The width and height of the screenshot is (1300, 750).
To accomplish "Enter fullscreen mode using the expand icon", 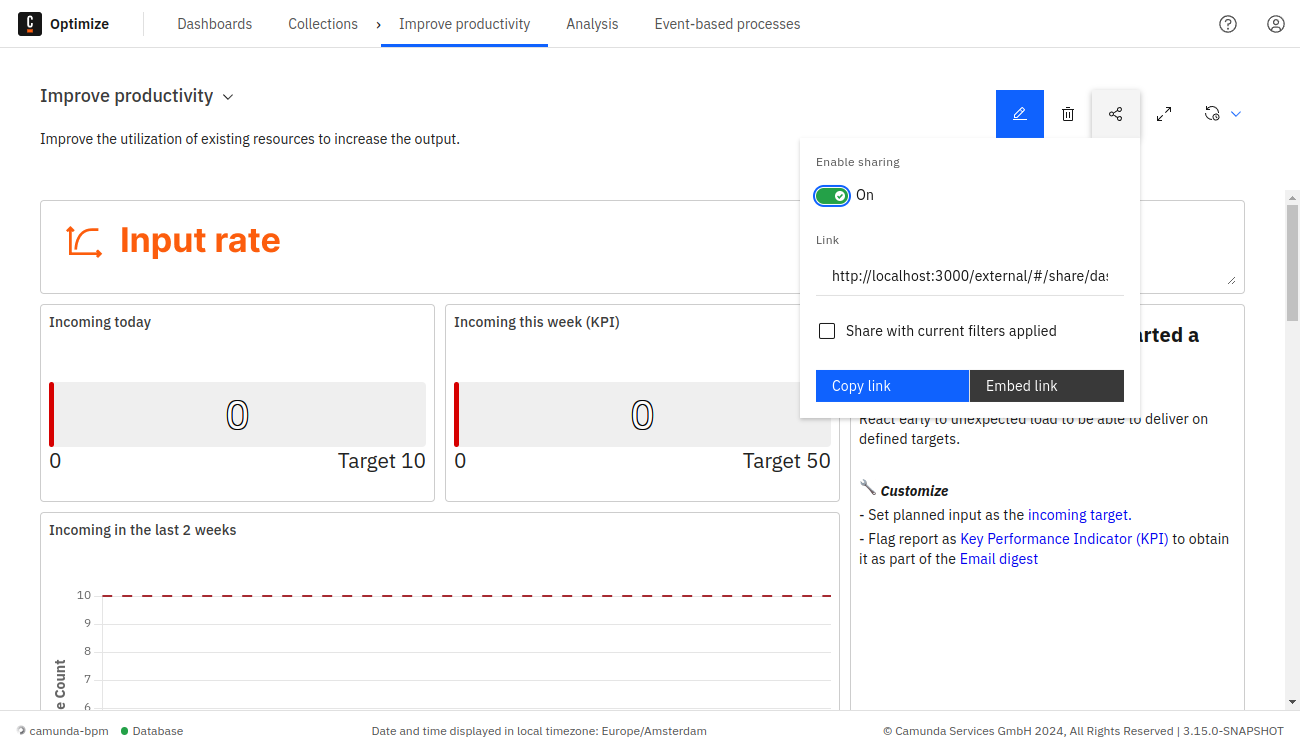I will (x=1164, y=114).
